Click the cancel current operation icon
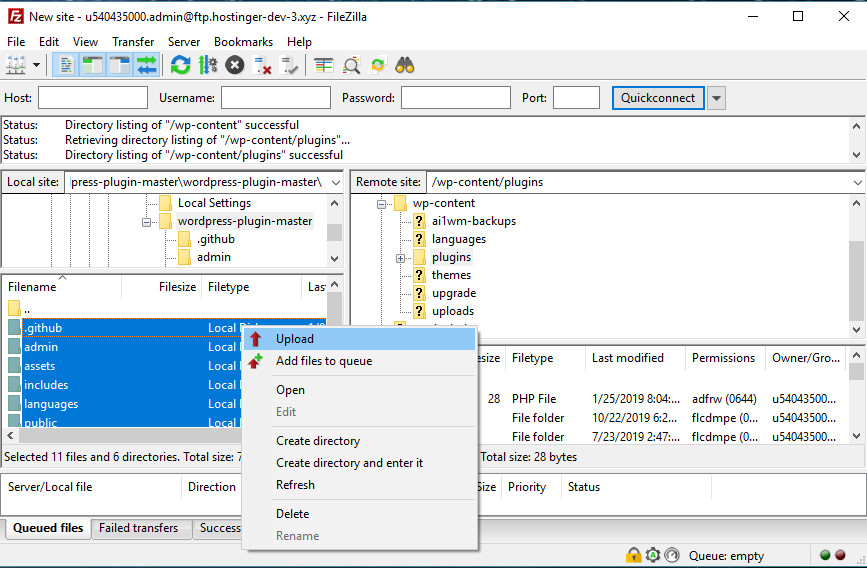 click(235, 65)
